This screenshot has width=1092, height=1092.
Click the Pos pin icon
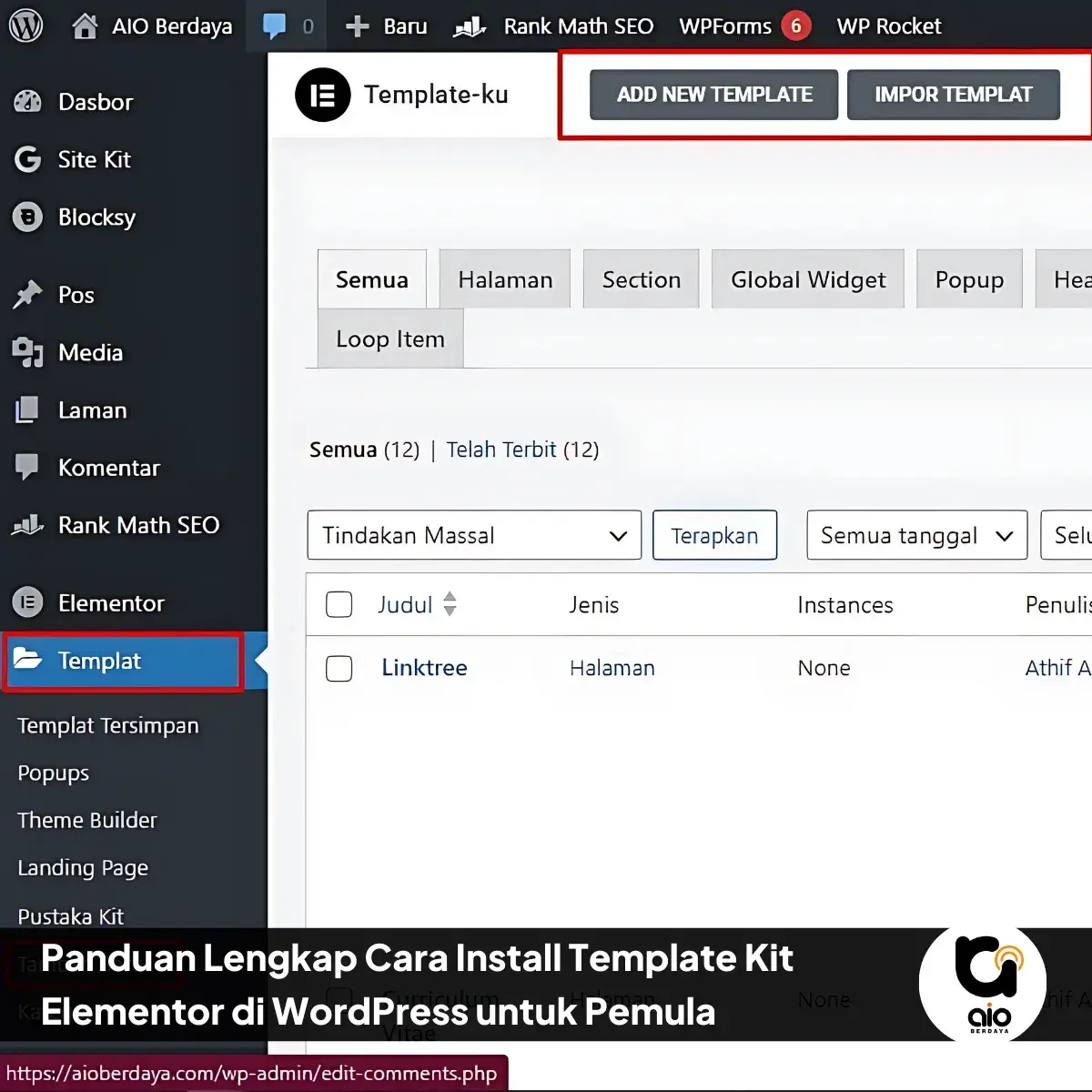27,295
